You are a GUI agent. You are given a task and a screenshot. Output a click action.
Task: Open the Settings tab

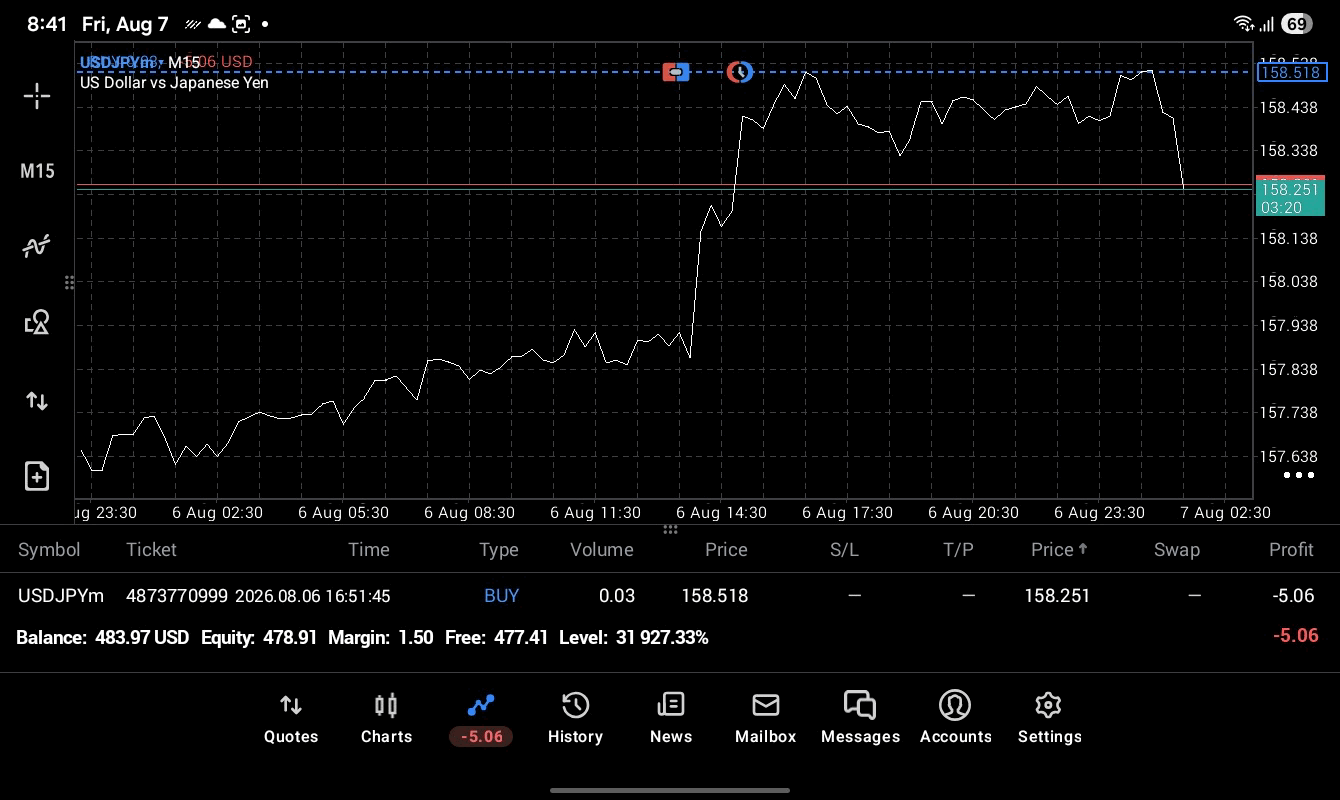1049,719
